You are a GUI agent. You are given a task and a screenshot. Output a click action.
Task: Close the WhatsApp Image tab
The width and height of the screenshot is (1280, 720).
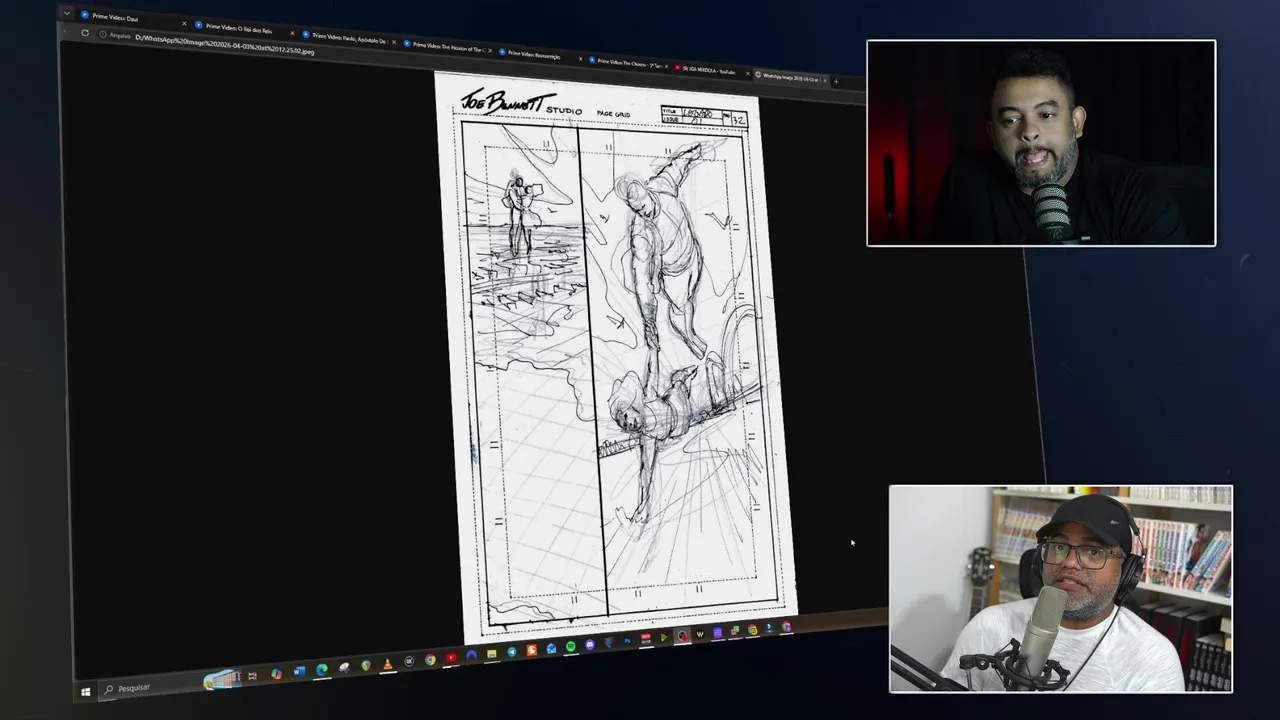pos(825,80)
